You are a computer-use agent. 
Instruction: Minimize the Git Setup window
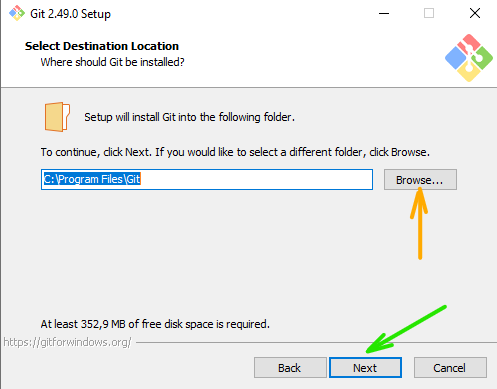tap(384, 13)
